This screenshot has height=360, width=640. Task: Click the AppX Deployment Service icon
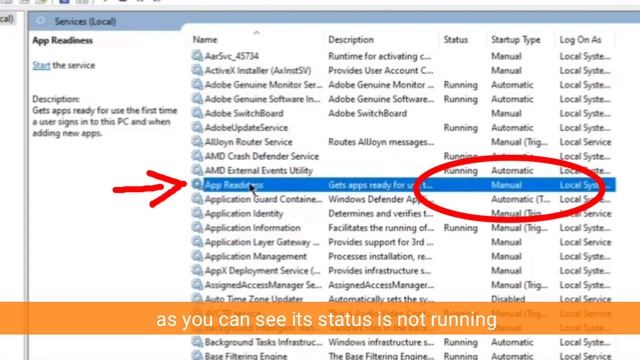coord(197,270)
